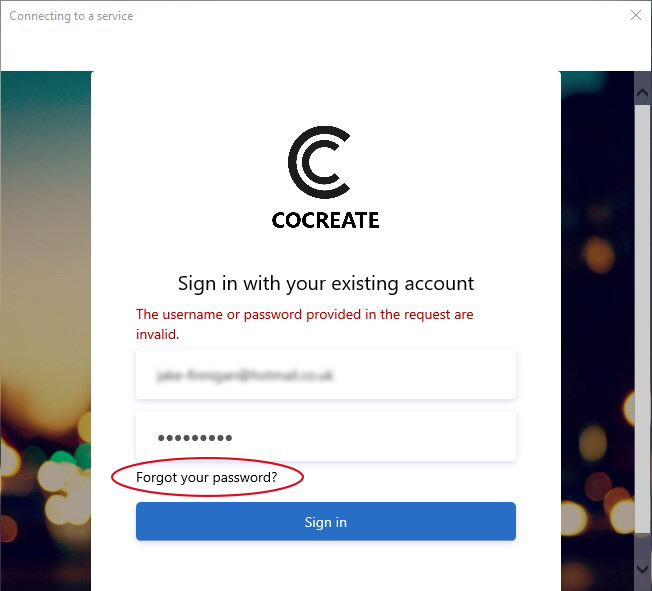Click the scrollbar up arrow
This screenshot has width=652, height=591.
pos(642,92)
